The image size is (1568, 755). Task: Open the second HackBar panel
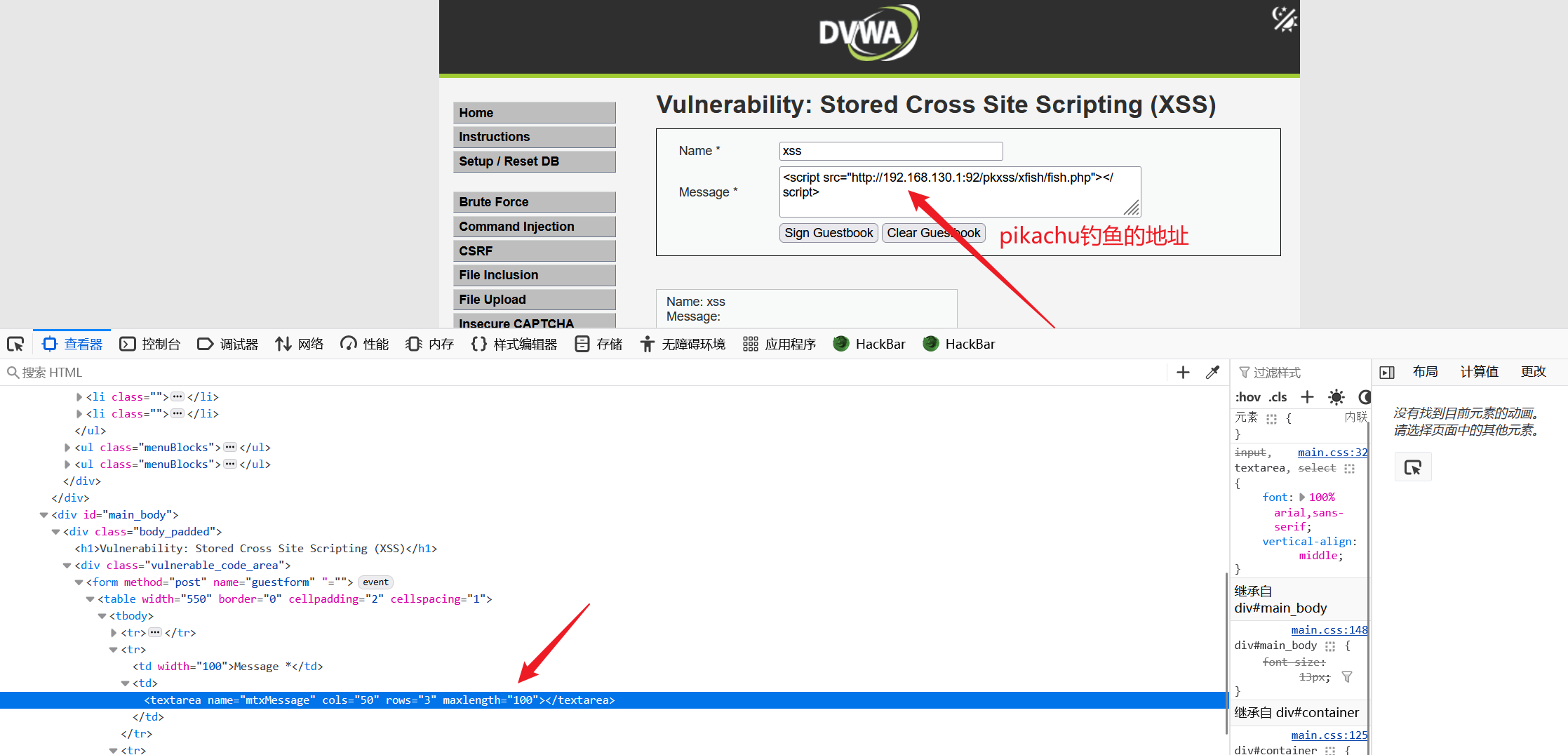point(959,344)
